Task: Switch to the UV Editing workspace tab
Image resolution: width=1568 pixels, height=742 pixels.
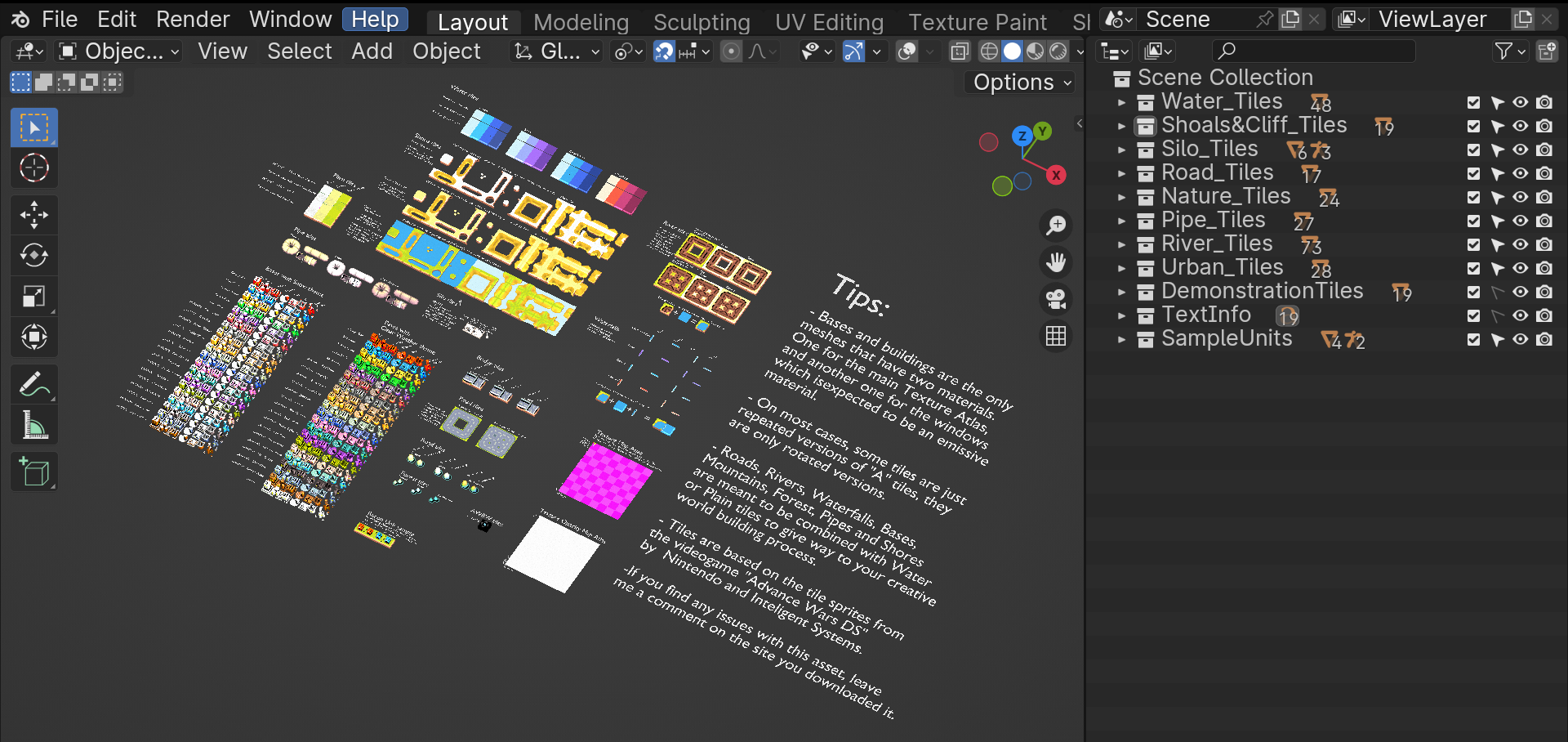Action: pyautogui.click(x=829, y=22)
